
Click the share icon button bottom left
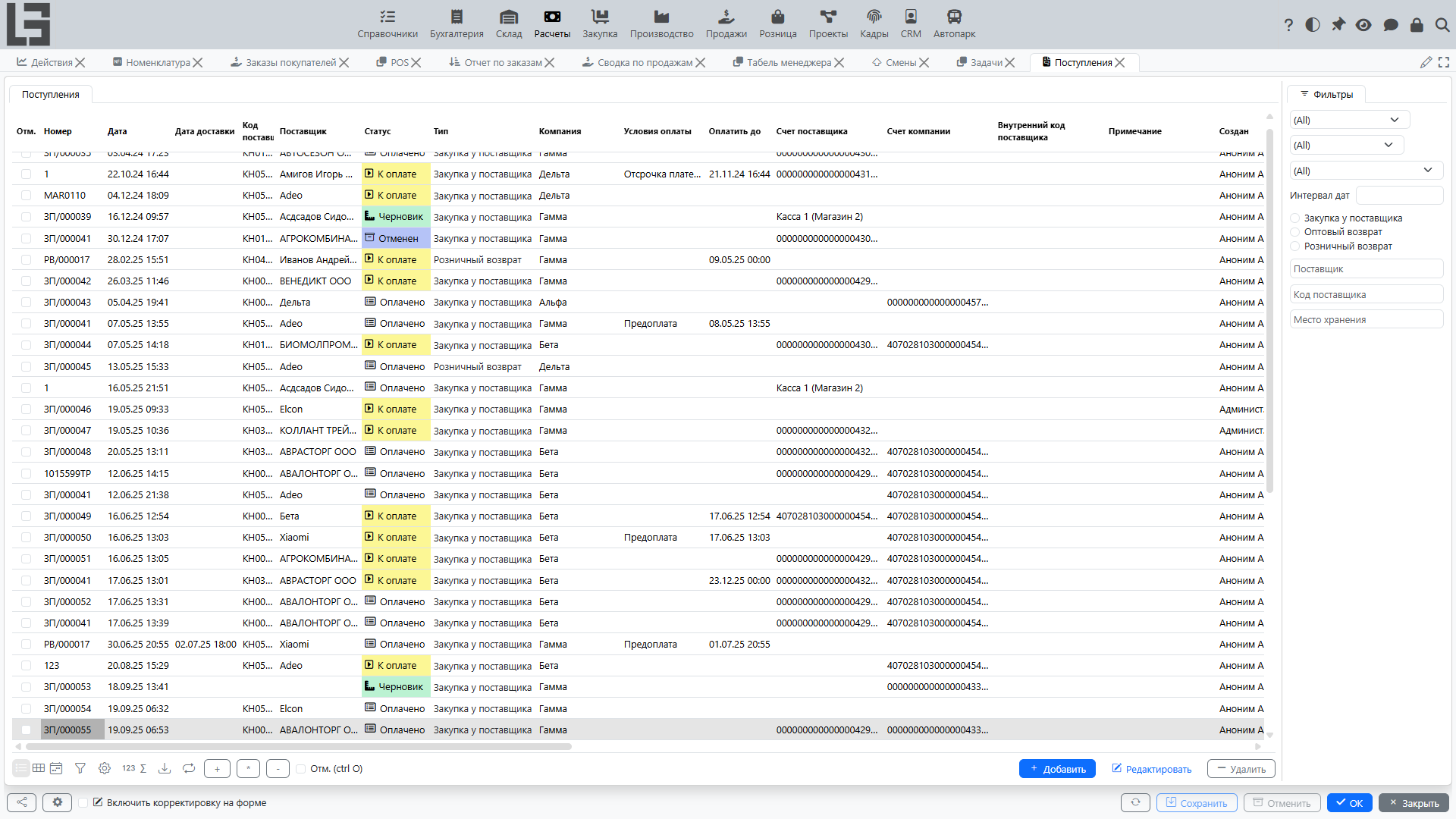[21, 802]
